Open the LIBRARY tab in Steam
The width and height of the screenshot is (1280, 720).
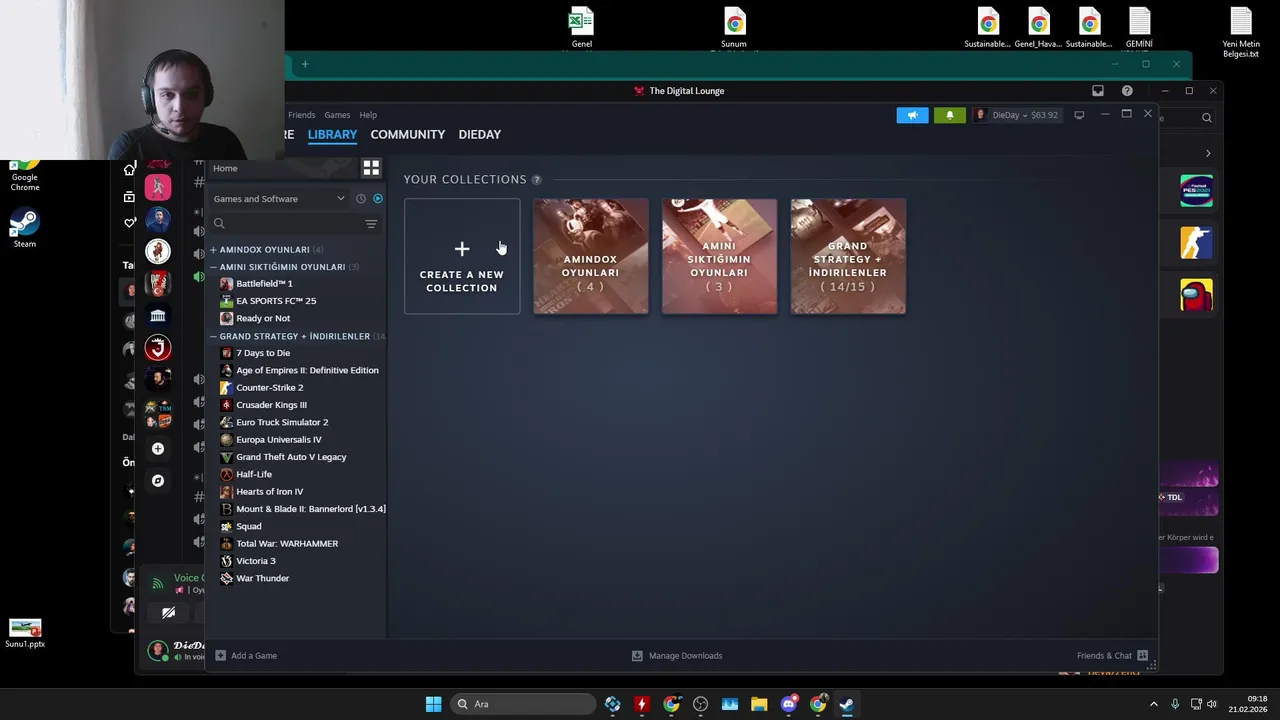tap(332, 134)
